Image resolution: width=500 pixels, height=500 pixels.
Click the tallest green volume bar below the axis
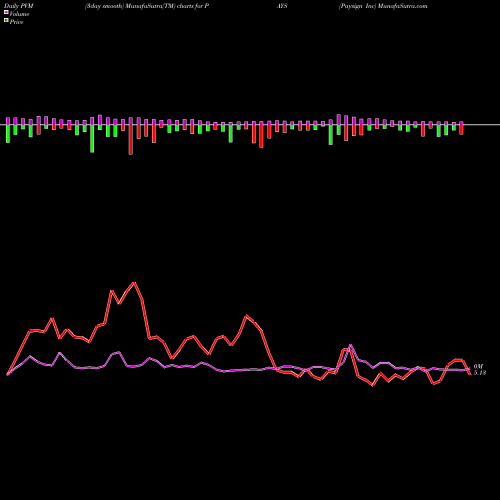[92, 138]
